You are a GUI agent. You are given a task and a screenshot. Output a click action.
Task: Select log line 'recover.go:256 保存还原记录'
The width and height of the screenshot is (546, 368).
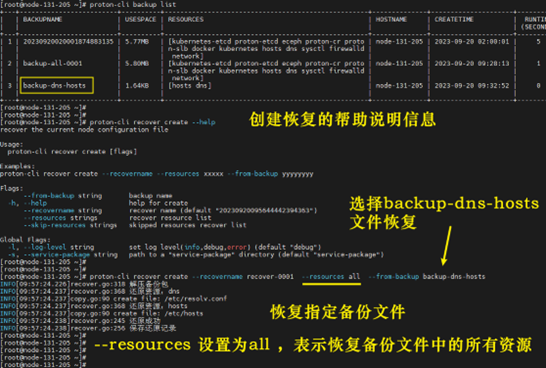88,328
